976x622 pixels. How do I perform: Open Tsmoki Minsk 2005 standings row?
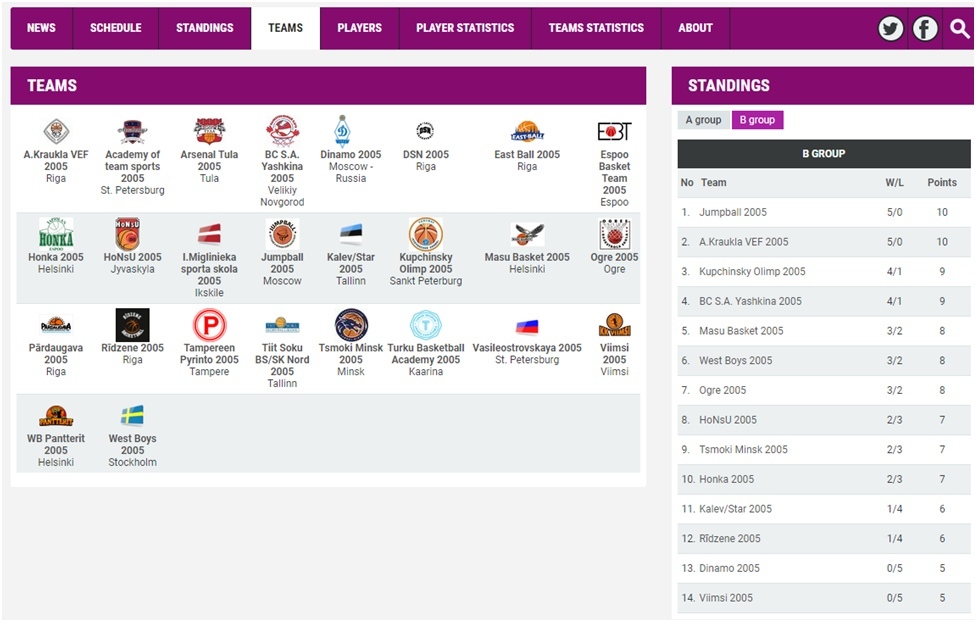pos(824,450)
